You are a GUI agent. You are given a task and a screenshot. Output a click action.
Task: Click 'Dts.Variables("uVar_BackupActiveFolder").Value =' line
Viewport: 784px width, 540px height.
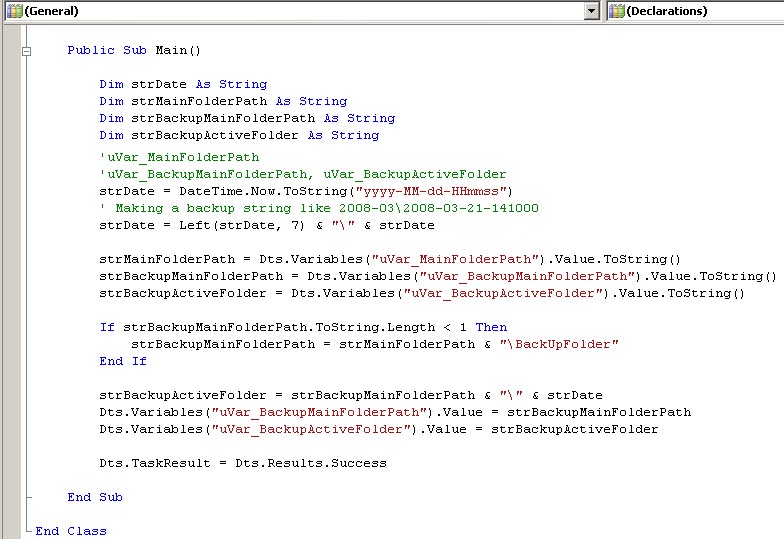(378, 429)
